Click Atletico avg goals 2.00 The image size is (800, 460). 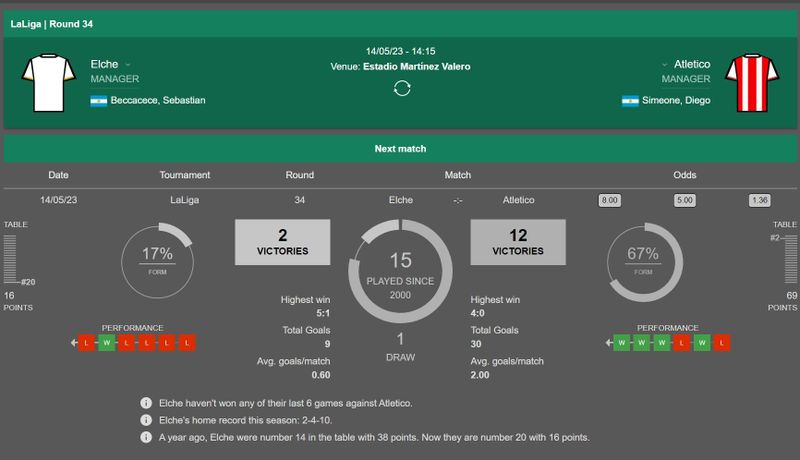tap(480, 375)
